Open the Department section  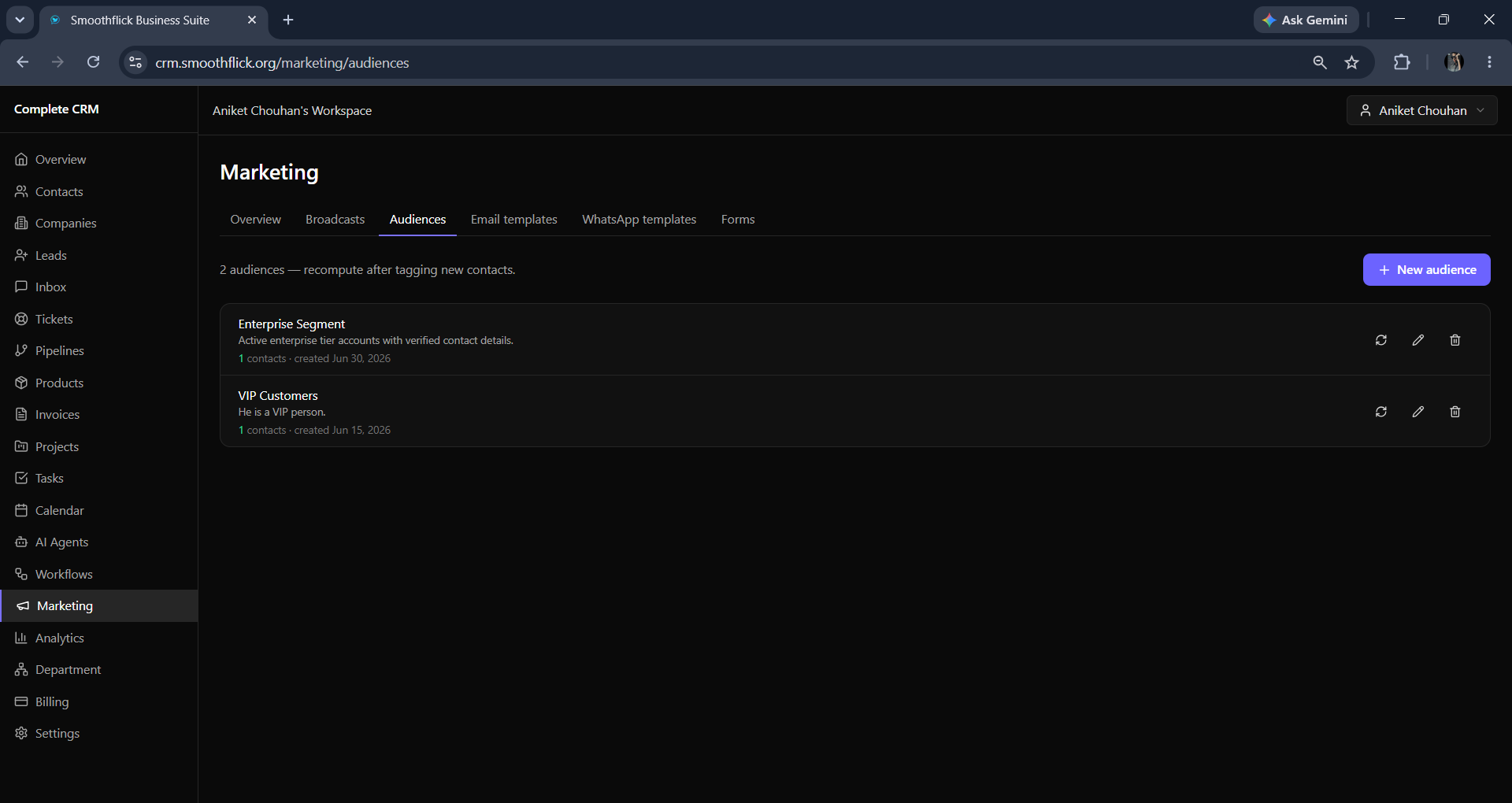98,670
